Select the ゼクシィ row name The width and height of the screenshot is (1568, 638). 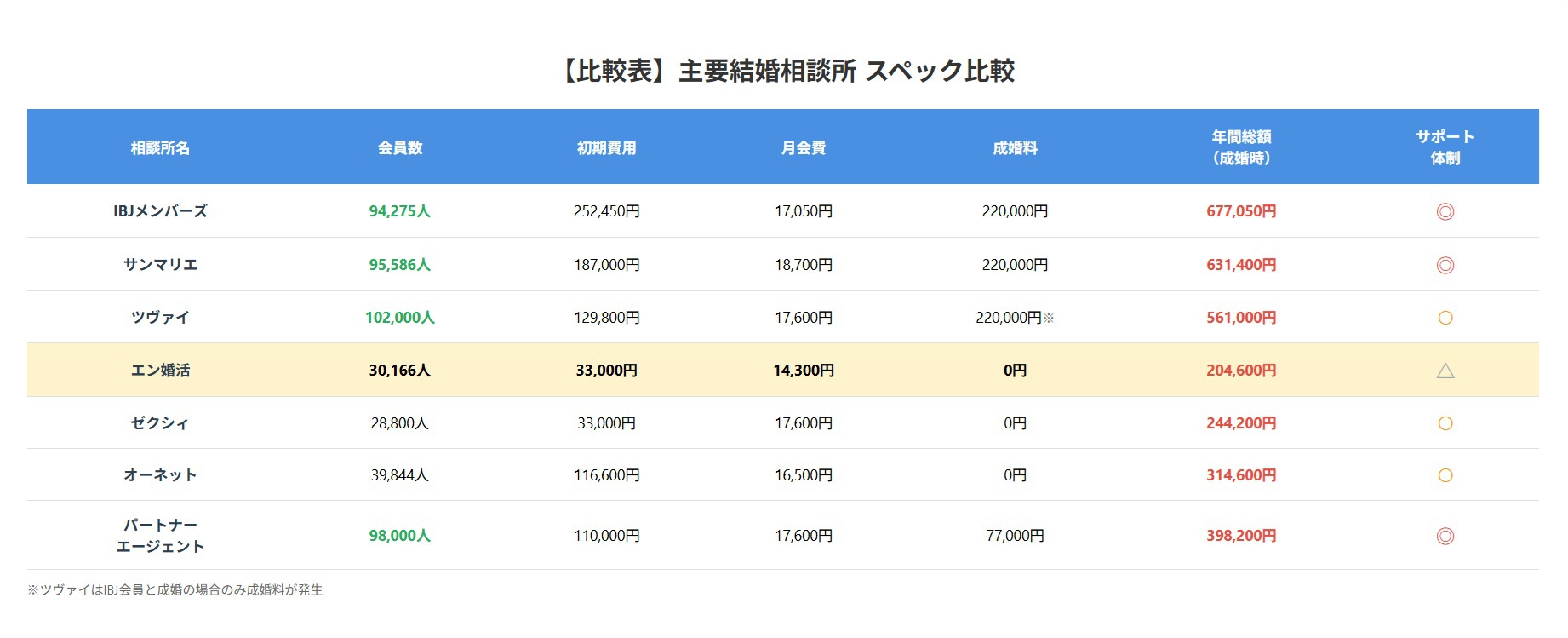(160, 423)
